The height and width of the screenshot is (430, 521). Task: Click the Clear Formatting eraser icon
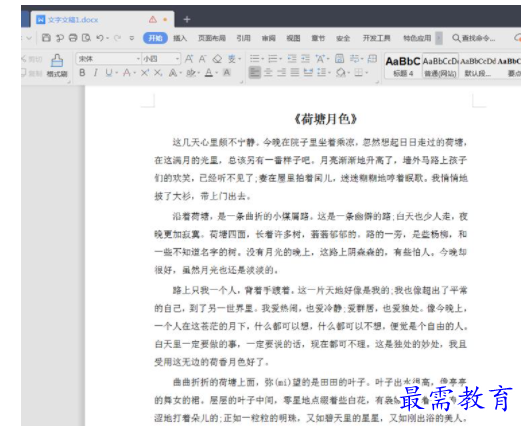coord(217,59)
